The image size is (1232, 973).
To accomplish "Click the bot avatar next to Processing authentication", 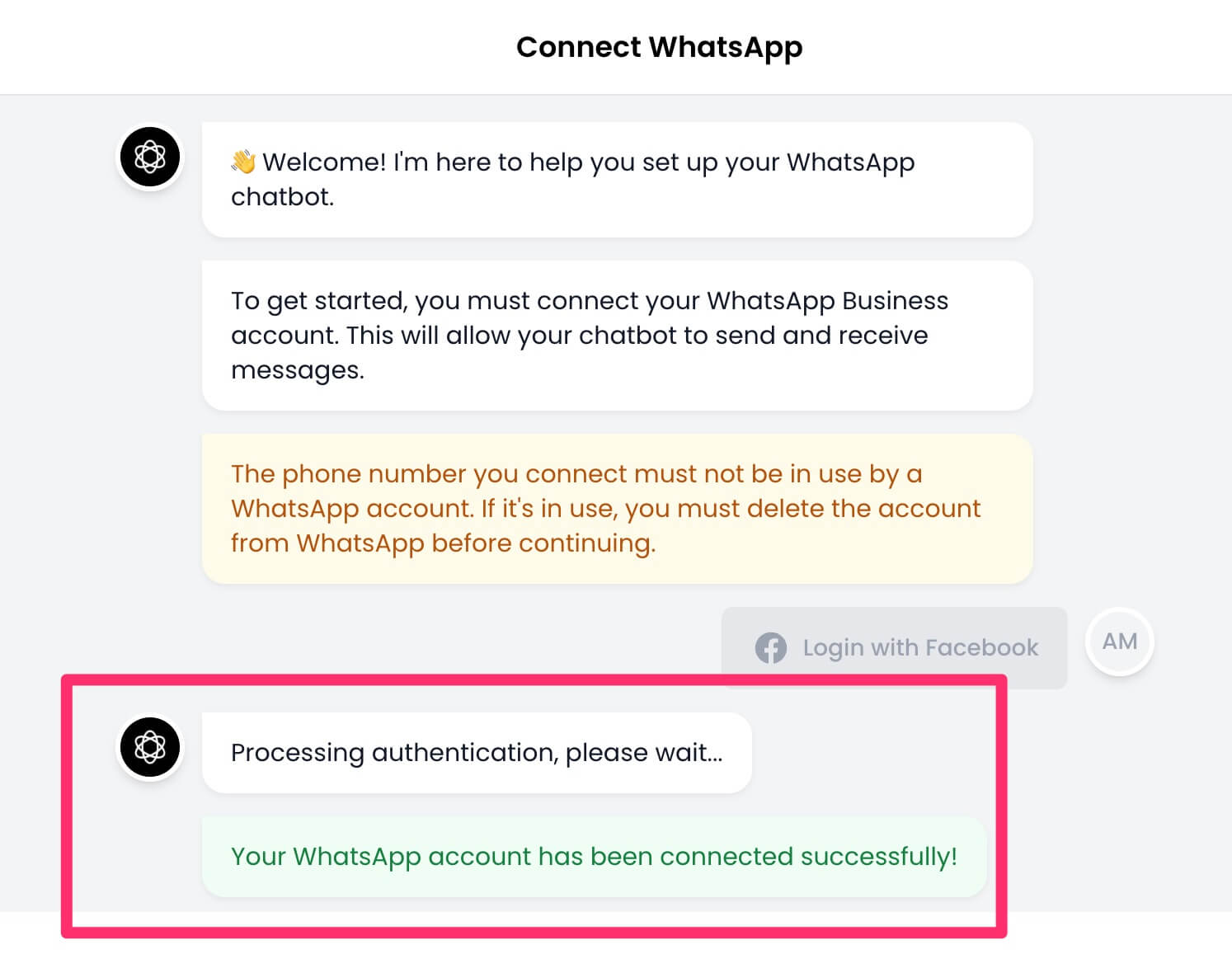I will pos(150,747).
